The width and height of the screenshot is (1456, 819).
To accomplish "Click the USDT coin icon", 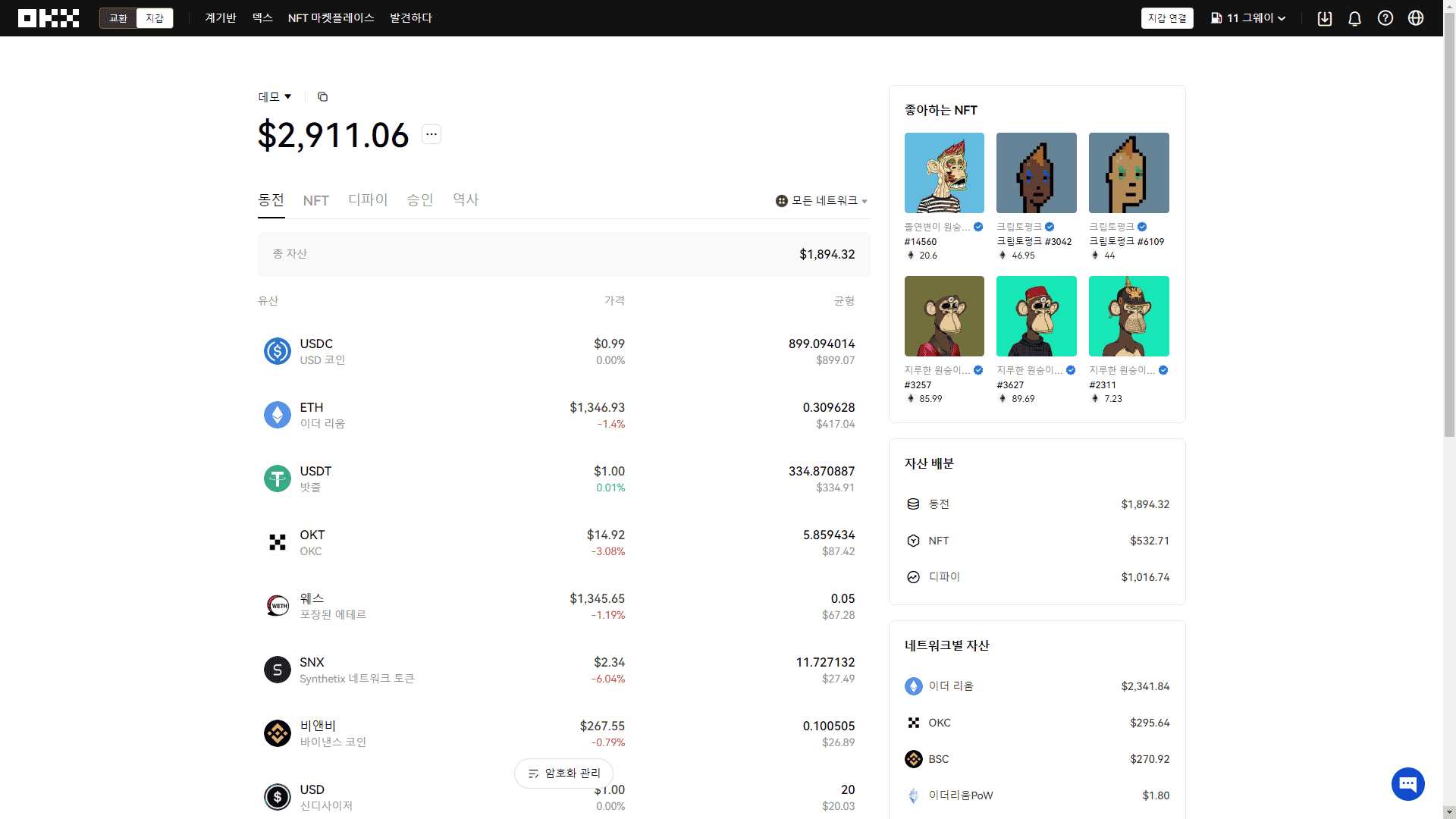I will tap(278, 479).
